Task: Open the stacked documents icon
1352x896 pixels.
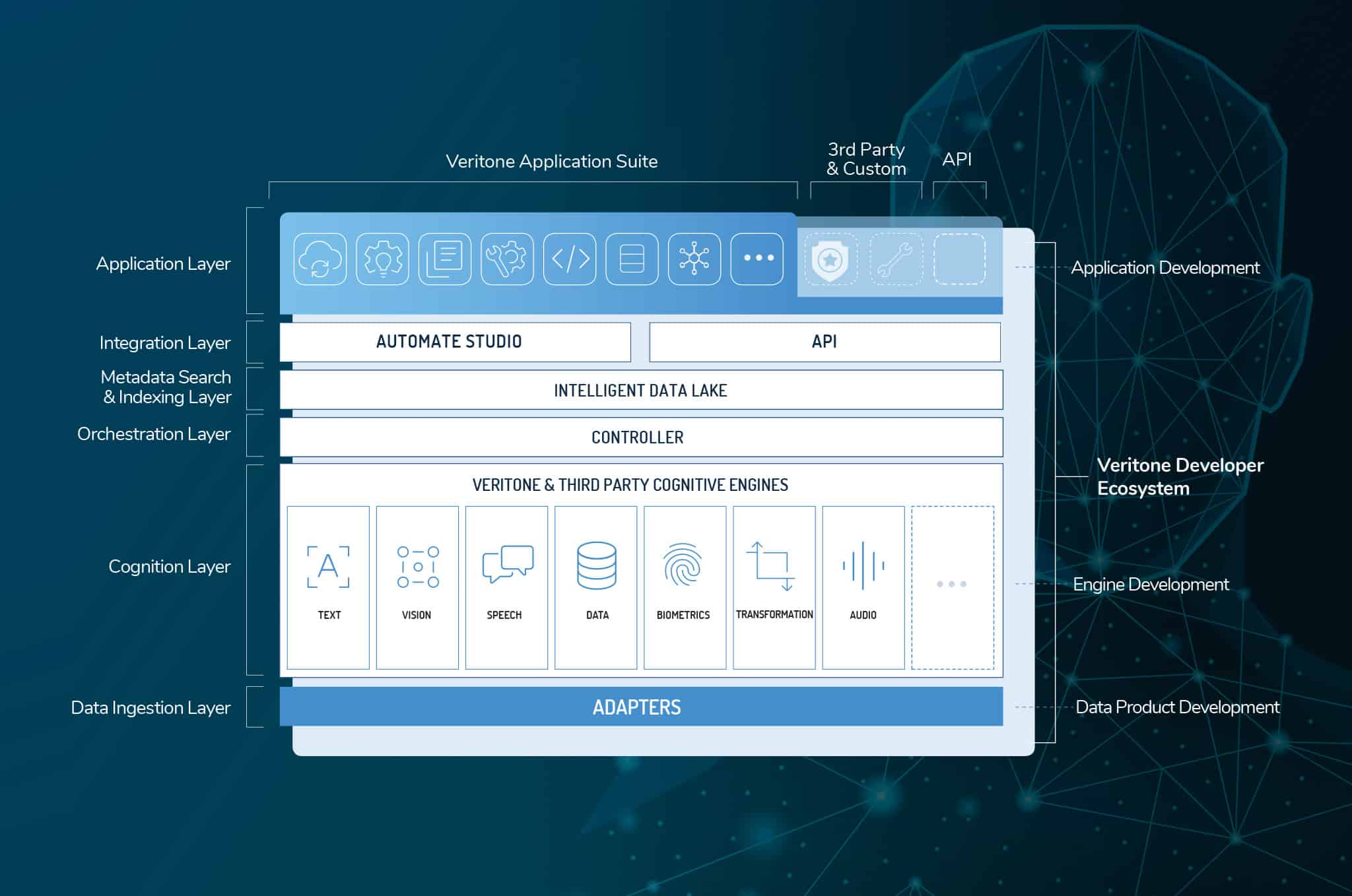Action: [x=445, y=259]
